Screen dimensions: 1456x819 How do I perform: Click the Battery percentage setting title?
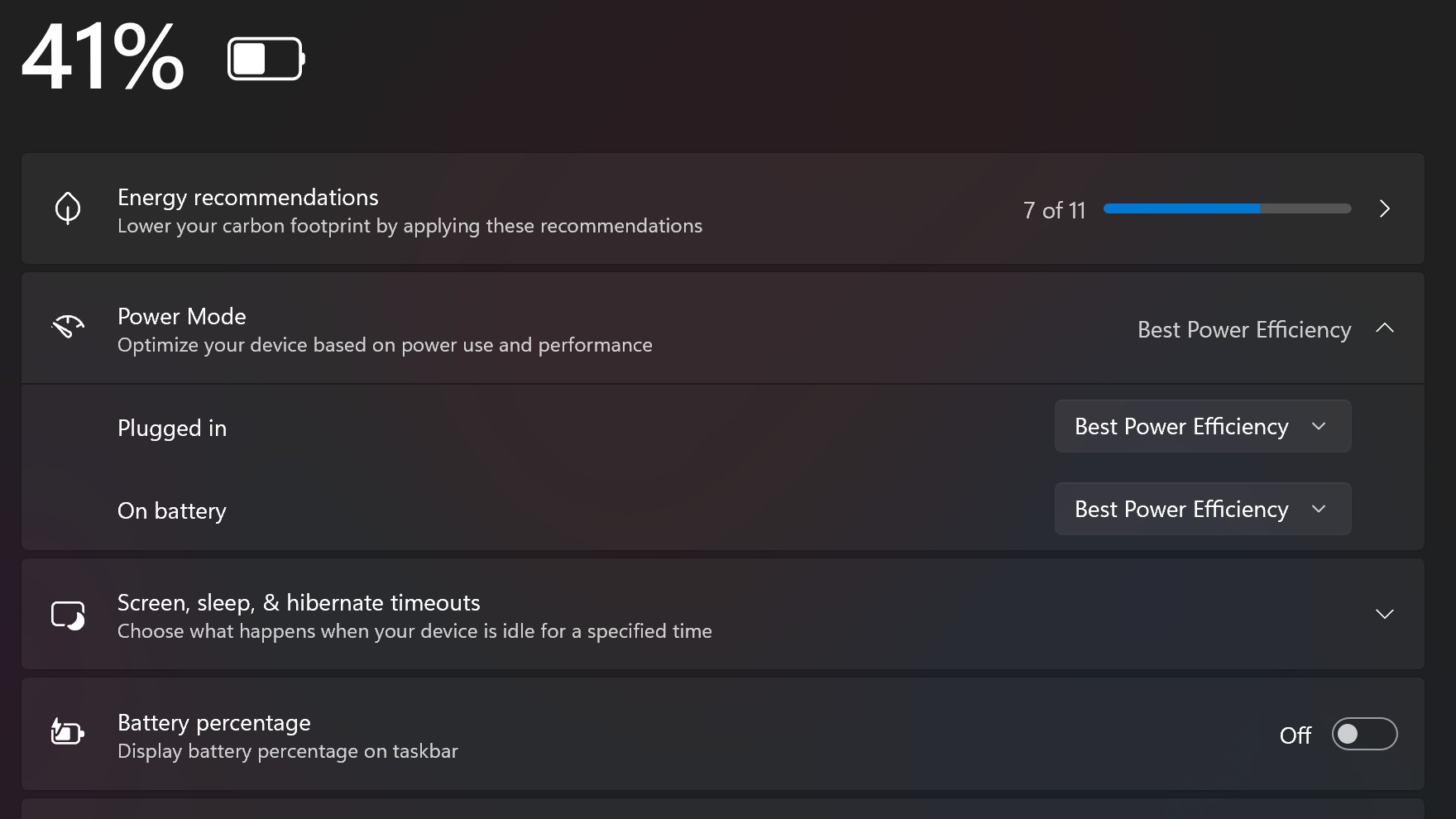pos(214,723)
